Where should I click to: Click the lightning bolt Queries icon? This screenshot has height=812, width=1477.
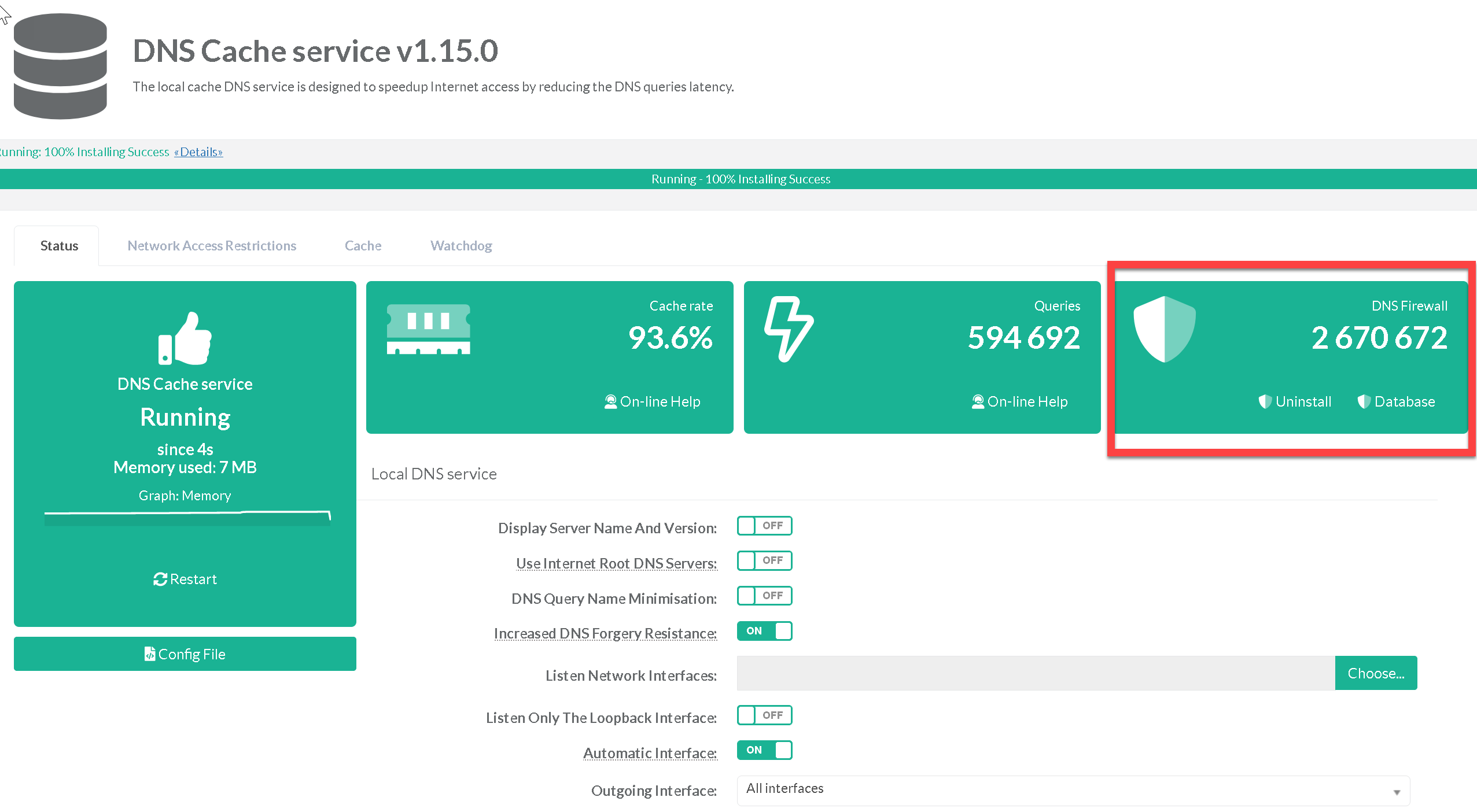coord(789,329)
